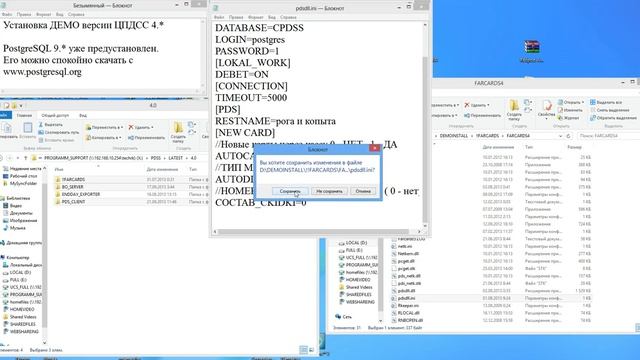640x360 pixels.
Task: Open Формат menu in Безымянный Notepad
Action: pos(44,14)
